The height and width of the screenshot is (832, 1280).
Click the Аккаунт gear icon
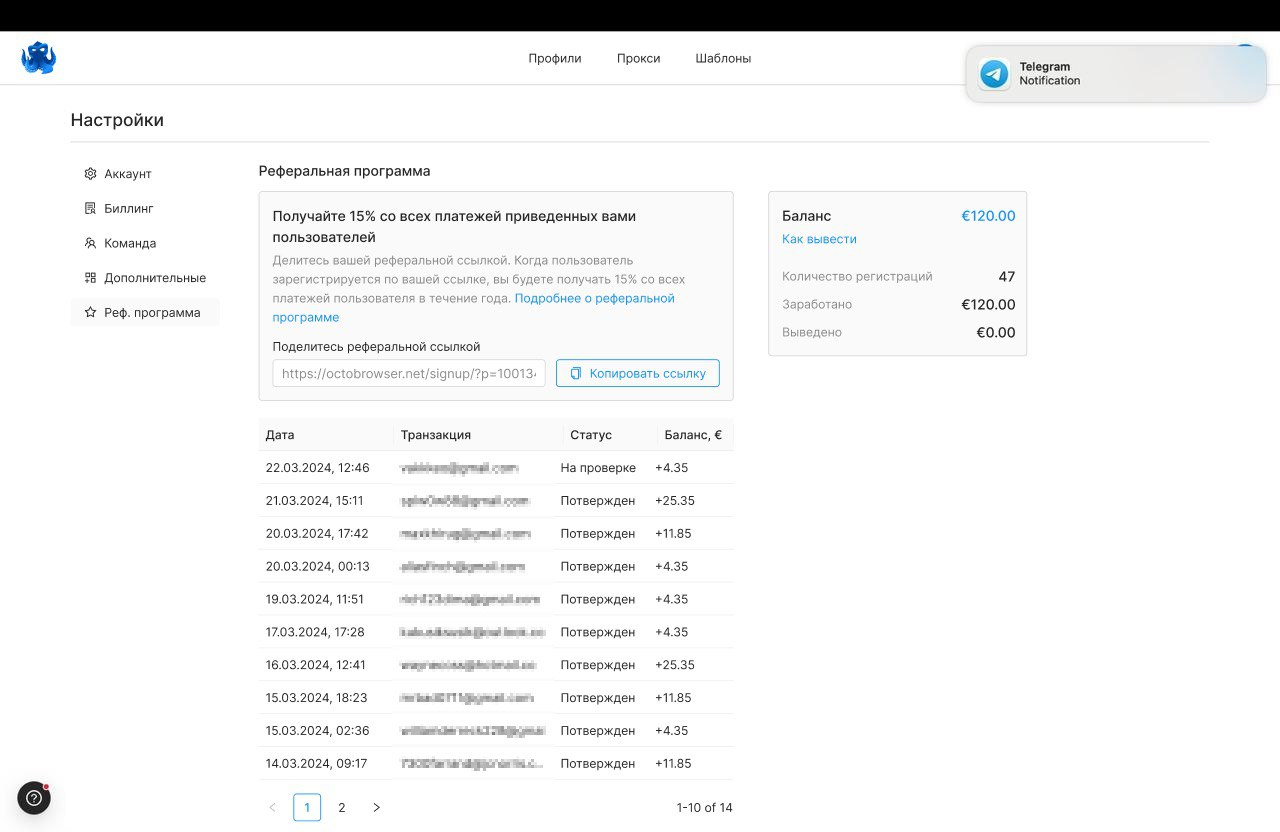[90, 174]
